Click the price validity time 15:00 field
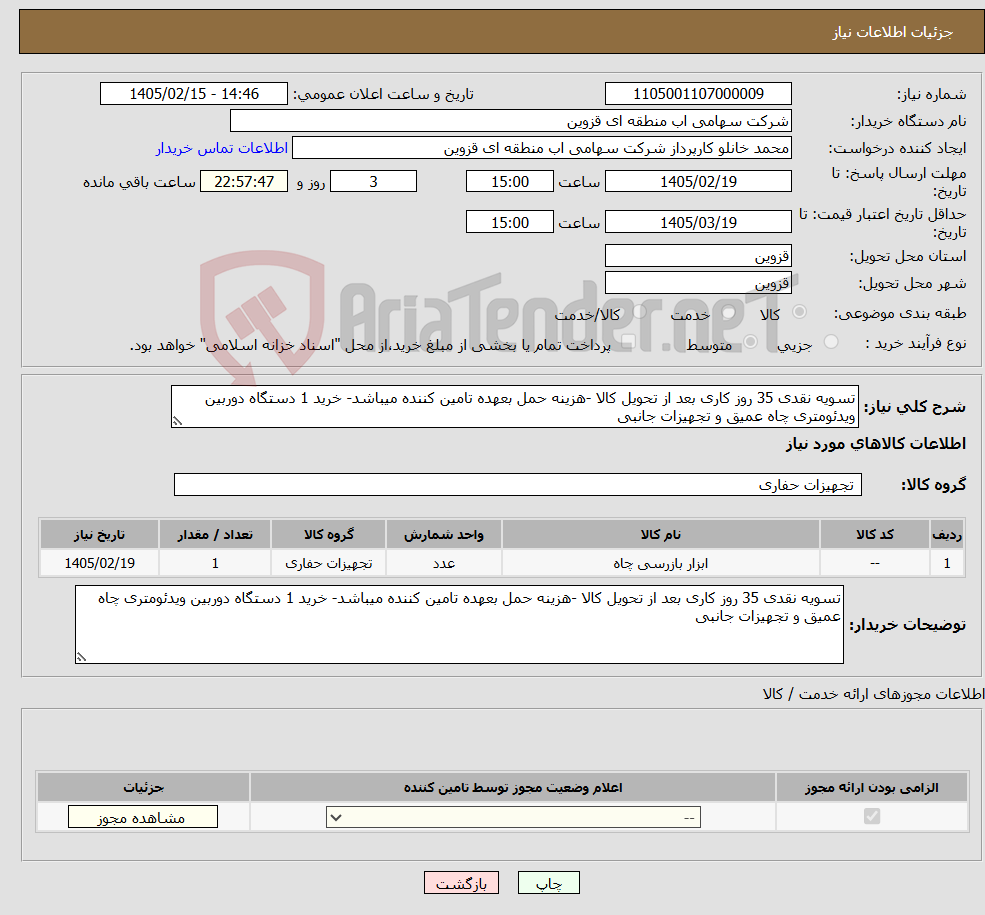Screen dimensions: 985x915 [509, 222]
